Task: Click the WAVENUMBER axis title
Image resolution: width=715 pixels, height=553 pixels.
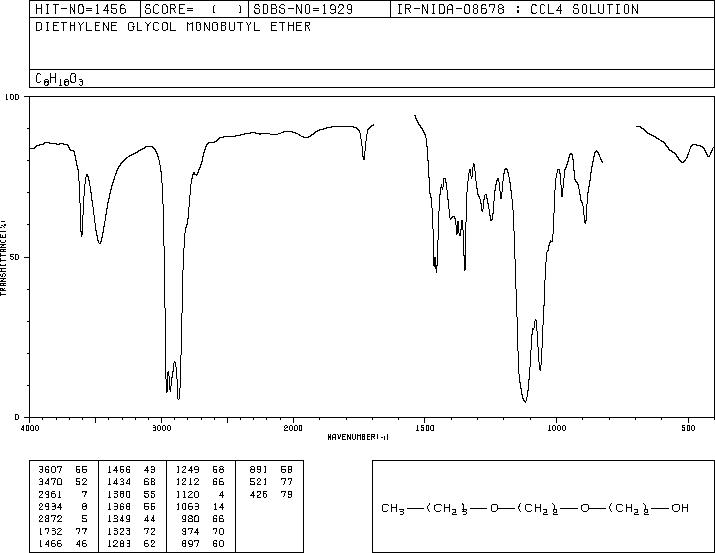Action: [x=358, y=437]
